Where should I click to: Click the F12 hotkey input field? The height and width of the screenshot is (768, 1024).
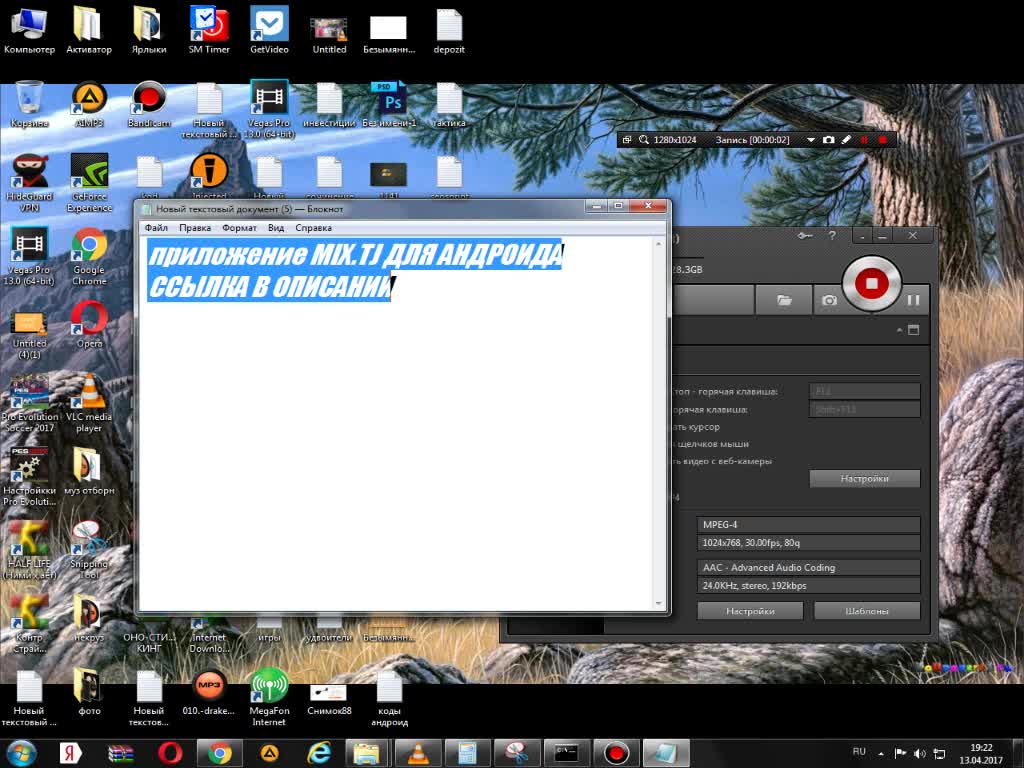pyautogui.click(x=864, y=392)
